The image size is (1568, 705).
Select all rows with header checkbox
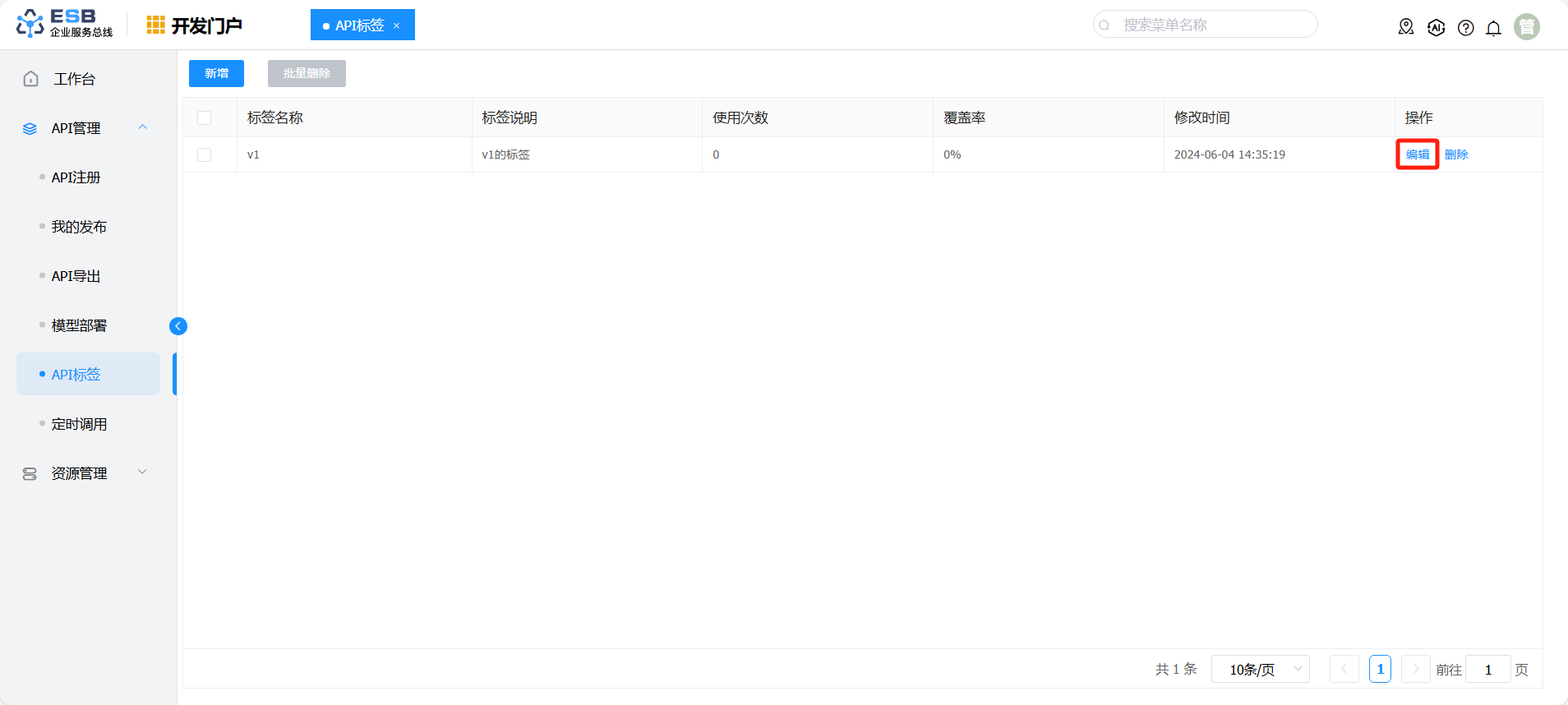205,117
